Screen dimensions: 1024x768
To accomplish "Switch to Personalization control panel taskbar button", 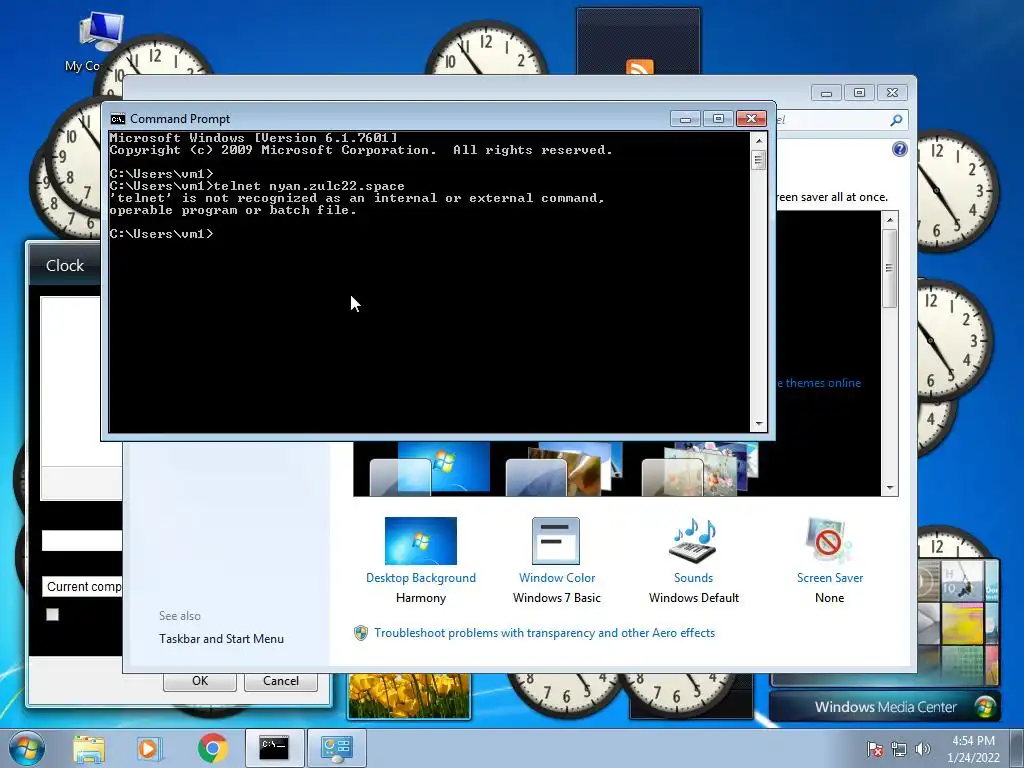I will [337, 748].
